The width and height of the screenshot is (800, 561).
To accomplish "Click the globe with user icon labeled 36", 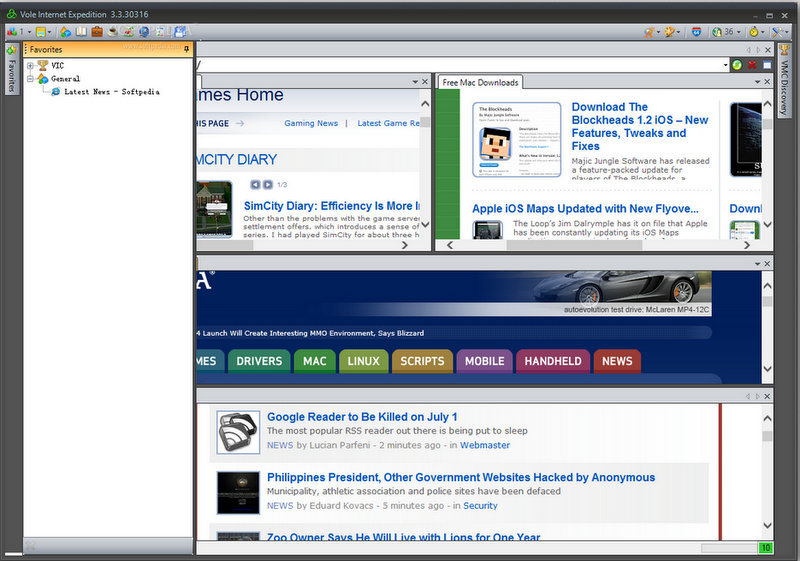I will tap(717, 32).
